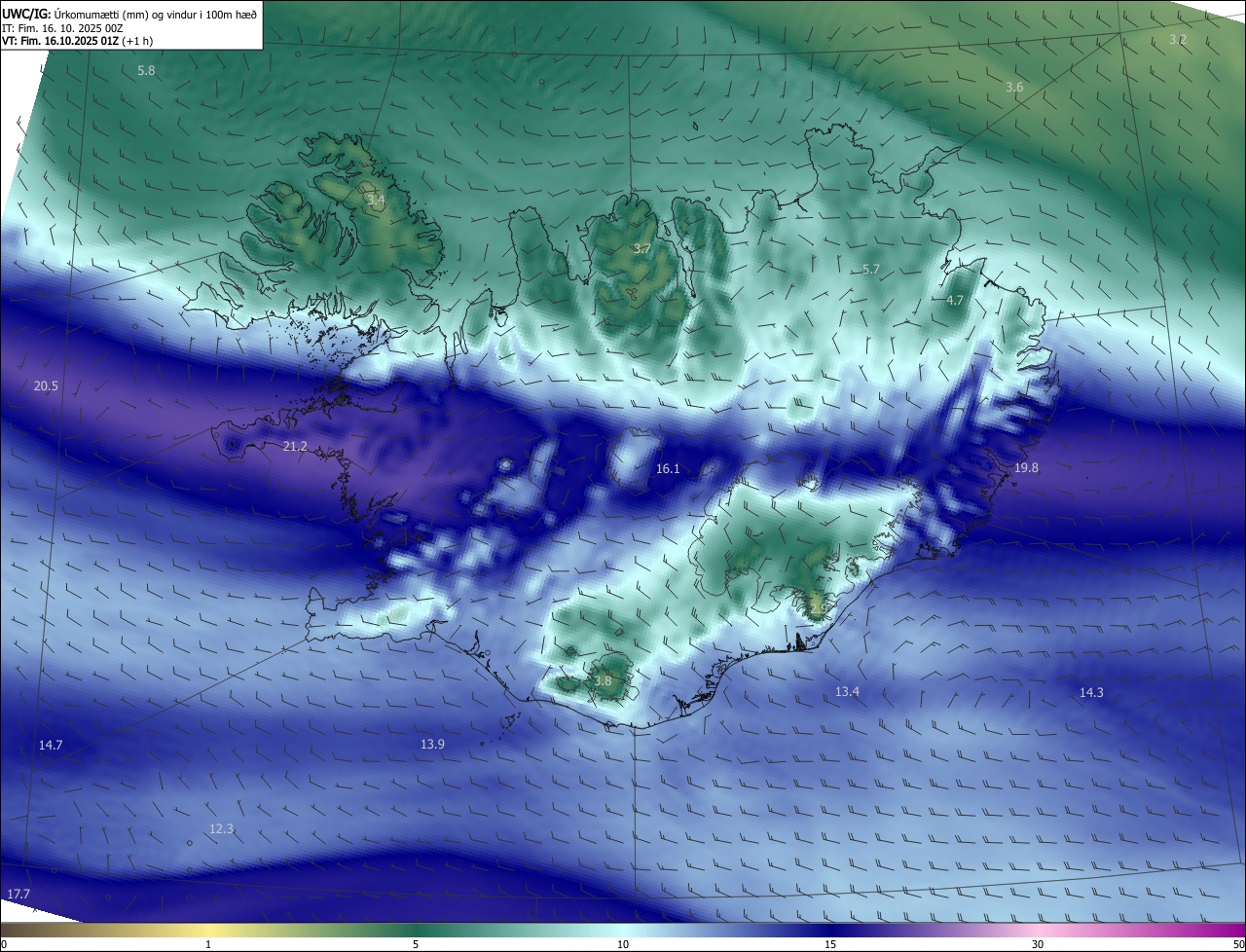Click the 14.3 value label

tap(1091, 693)
